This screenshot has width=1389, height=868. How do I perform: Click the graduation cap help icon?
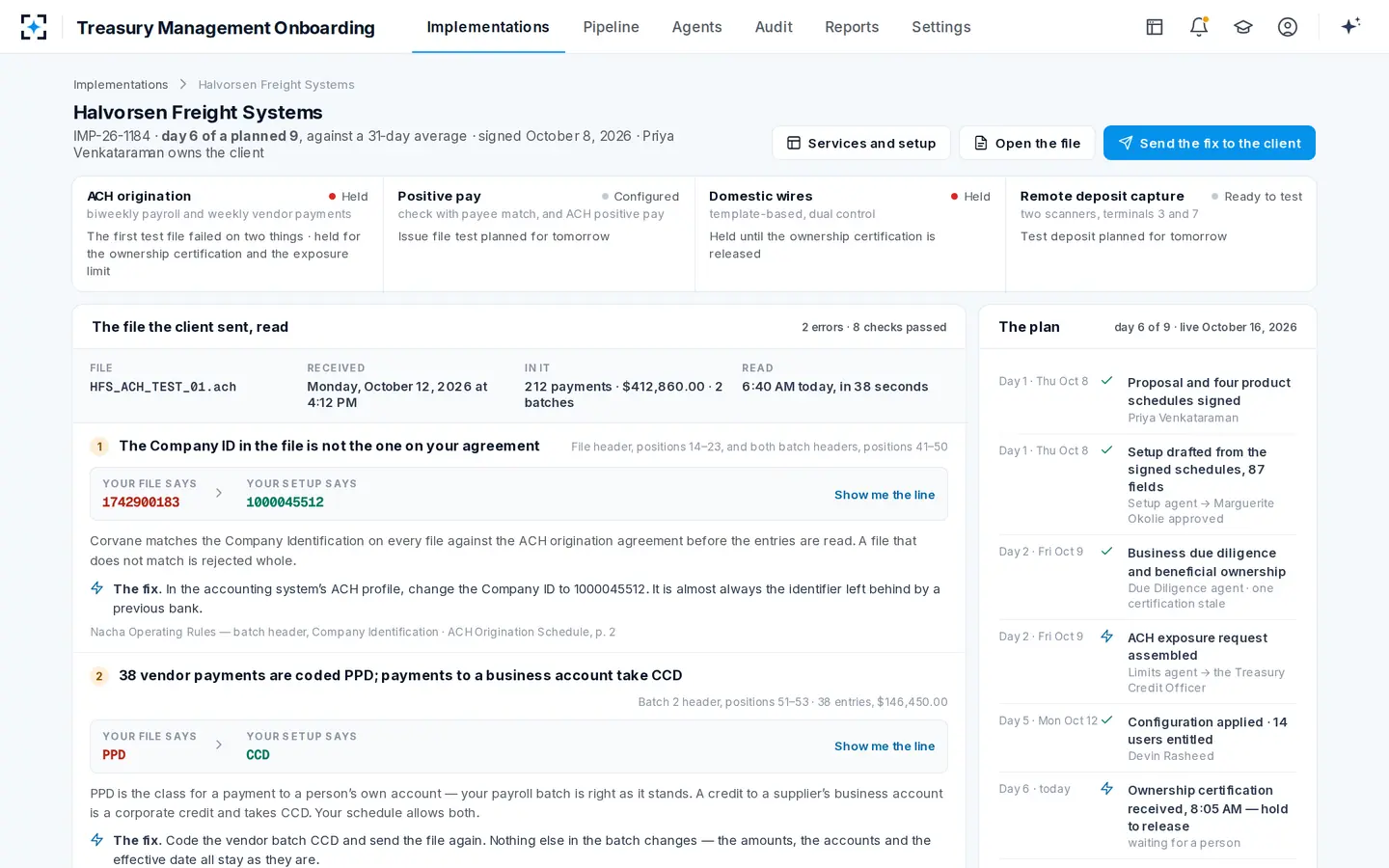coord(1243,27)
